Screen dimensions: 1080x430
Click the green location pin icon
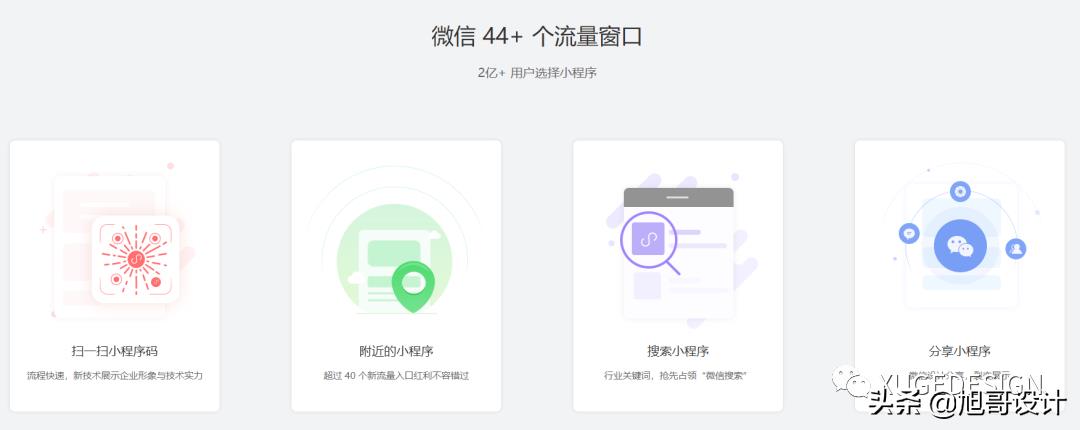click(413, 287)
